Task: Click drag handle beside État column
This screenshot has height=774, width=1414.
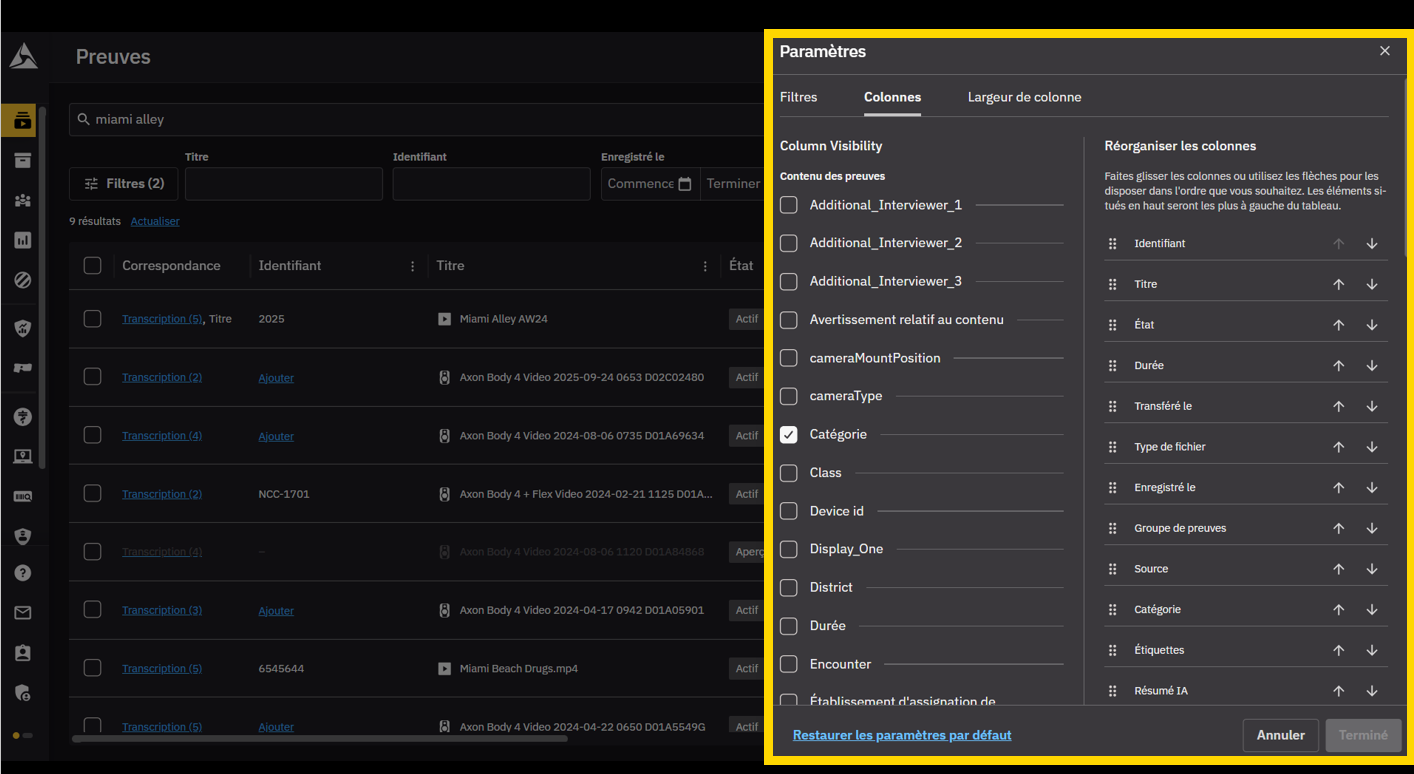Action: coord(1112,325)
